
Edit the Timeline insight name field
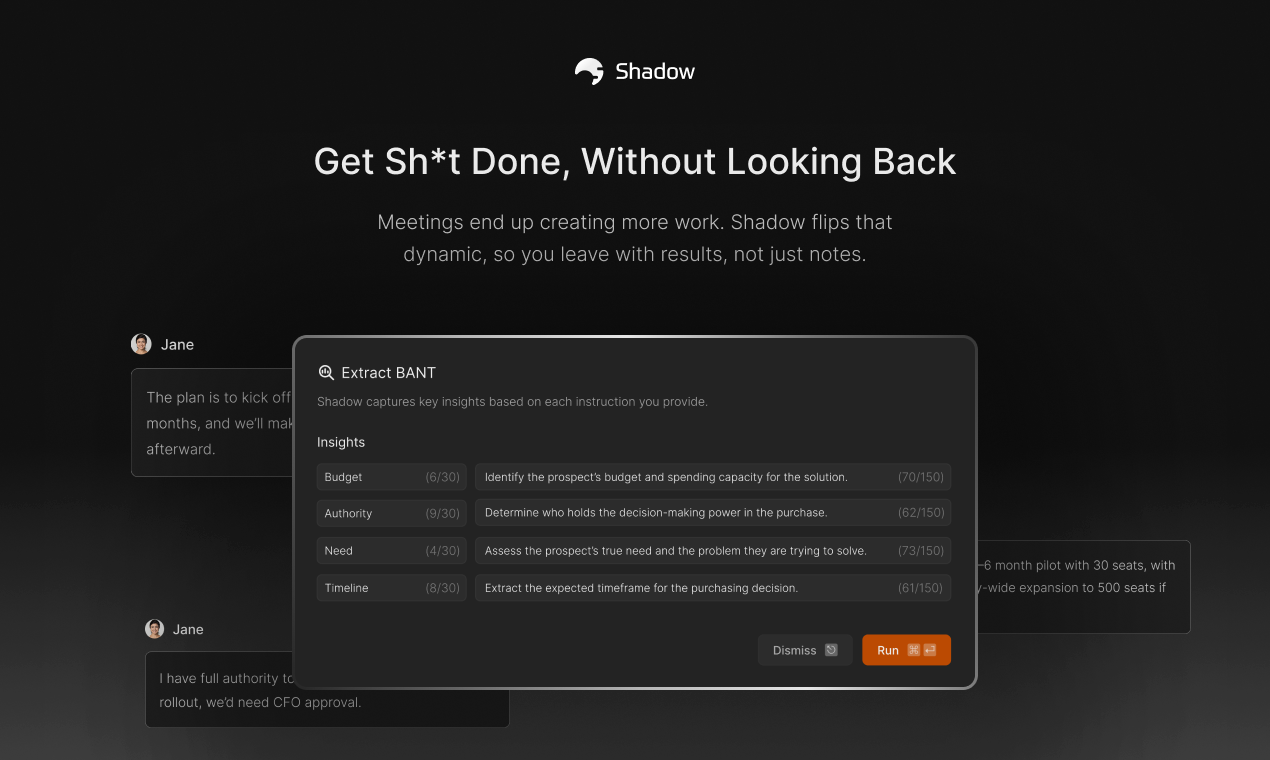(392, 588)
